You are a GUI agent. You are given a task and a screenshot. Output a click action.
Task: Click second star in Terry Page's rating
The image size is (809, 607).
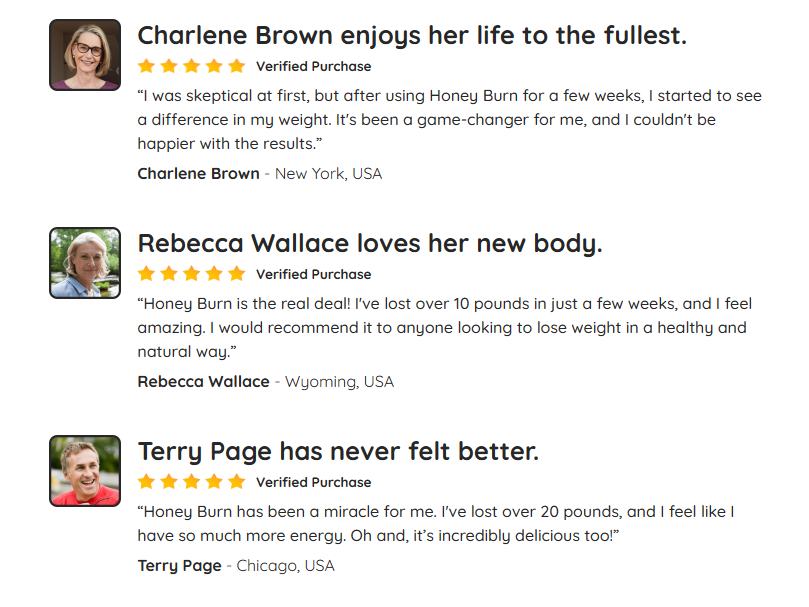tap(169, 482)
